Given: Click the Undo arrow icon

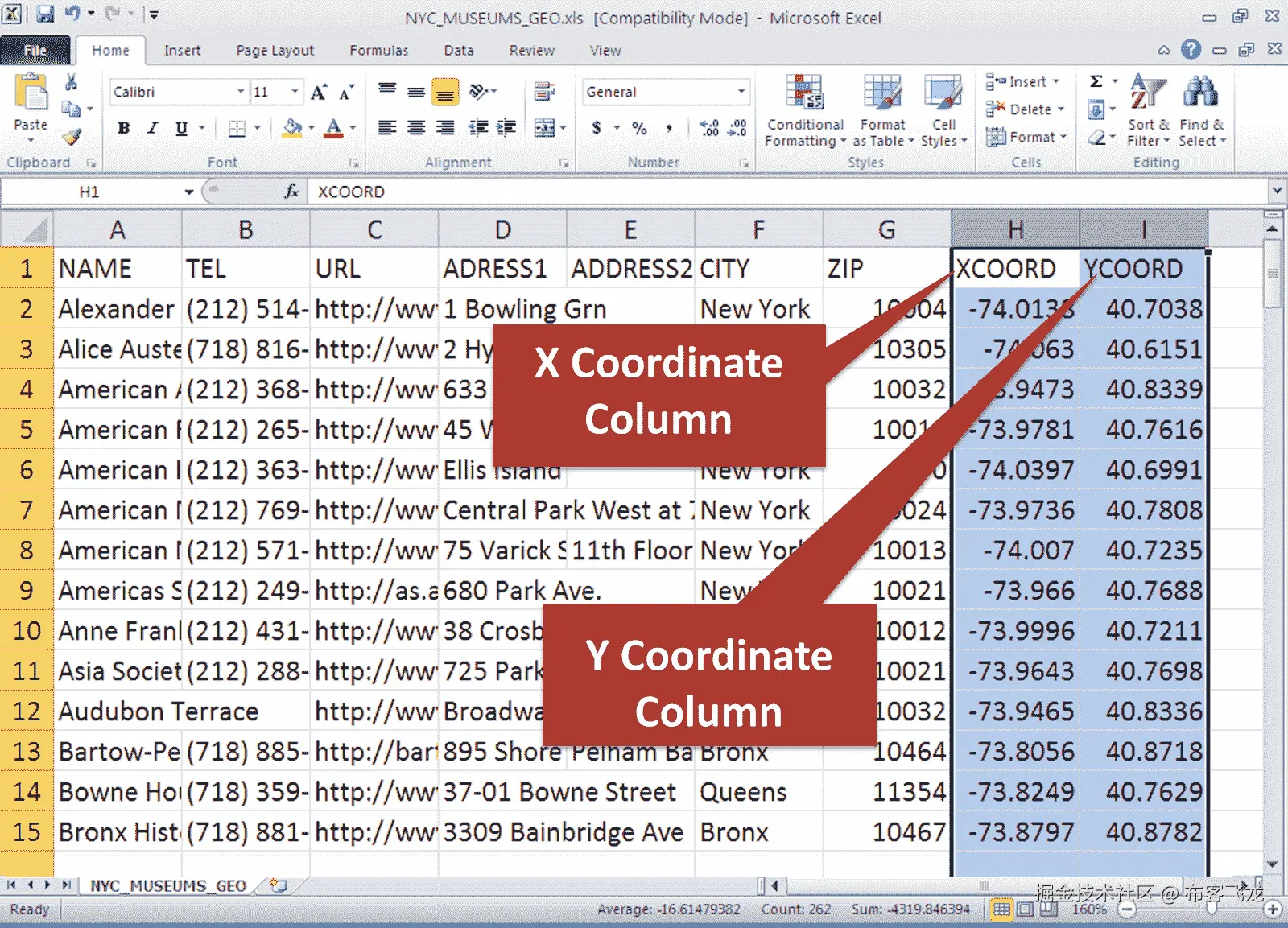Looking at the screenshot, I should click(72, 14).
